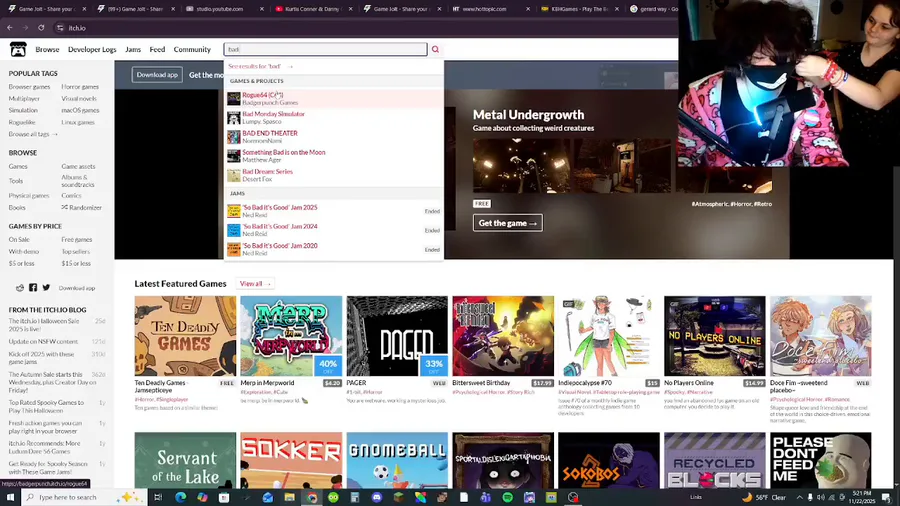Open Free games under Games by Price
Image resolution: width=900 pixels, height=506 pixels.
click(76, 239)
